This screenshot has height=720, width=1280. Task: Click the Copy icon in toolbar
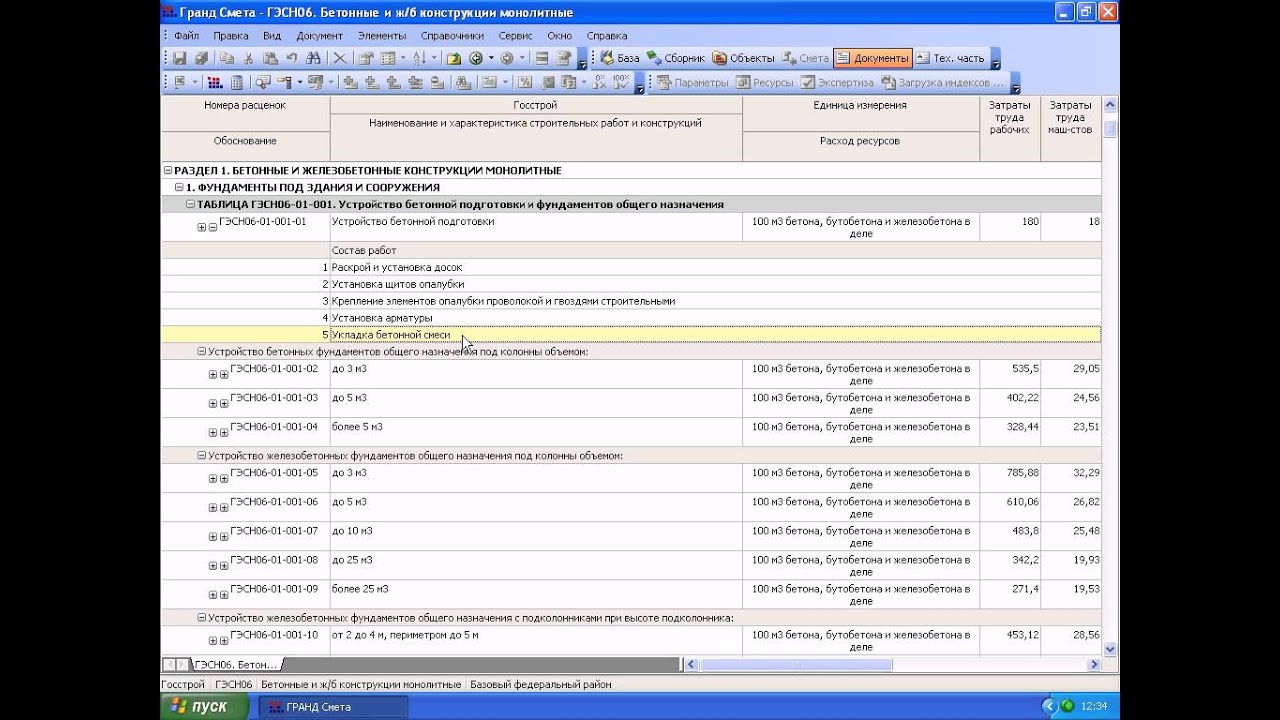[x=227, y=58]
